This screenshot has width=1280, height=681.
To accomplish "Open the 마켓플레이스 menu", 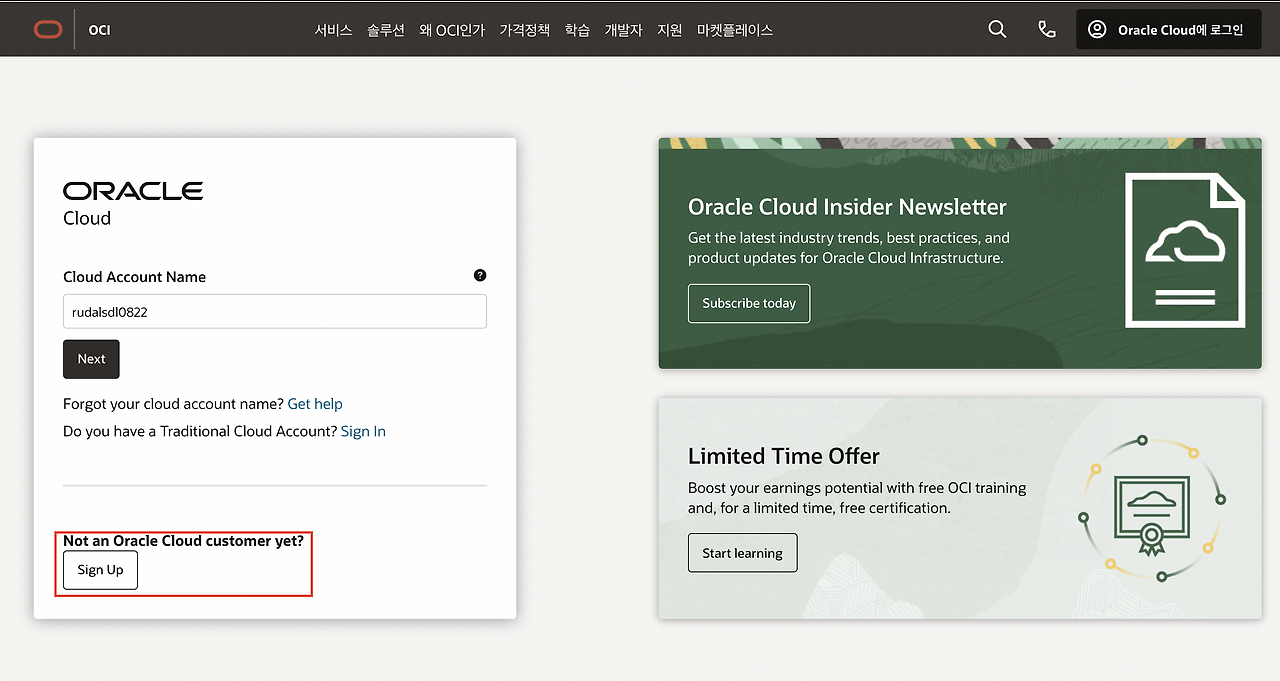I will click(x=735, y=30).
